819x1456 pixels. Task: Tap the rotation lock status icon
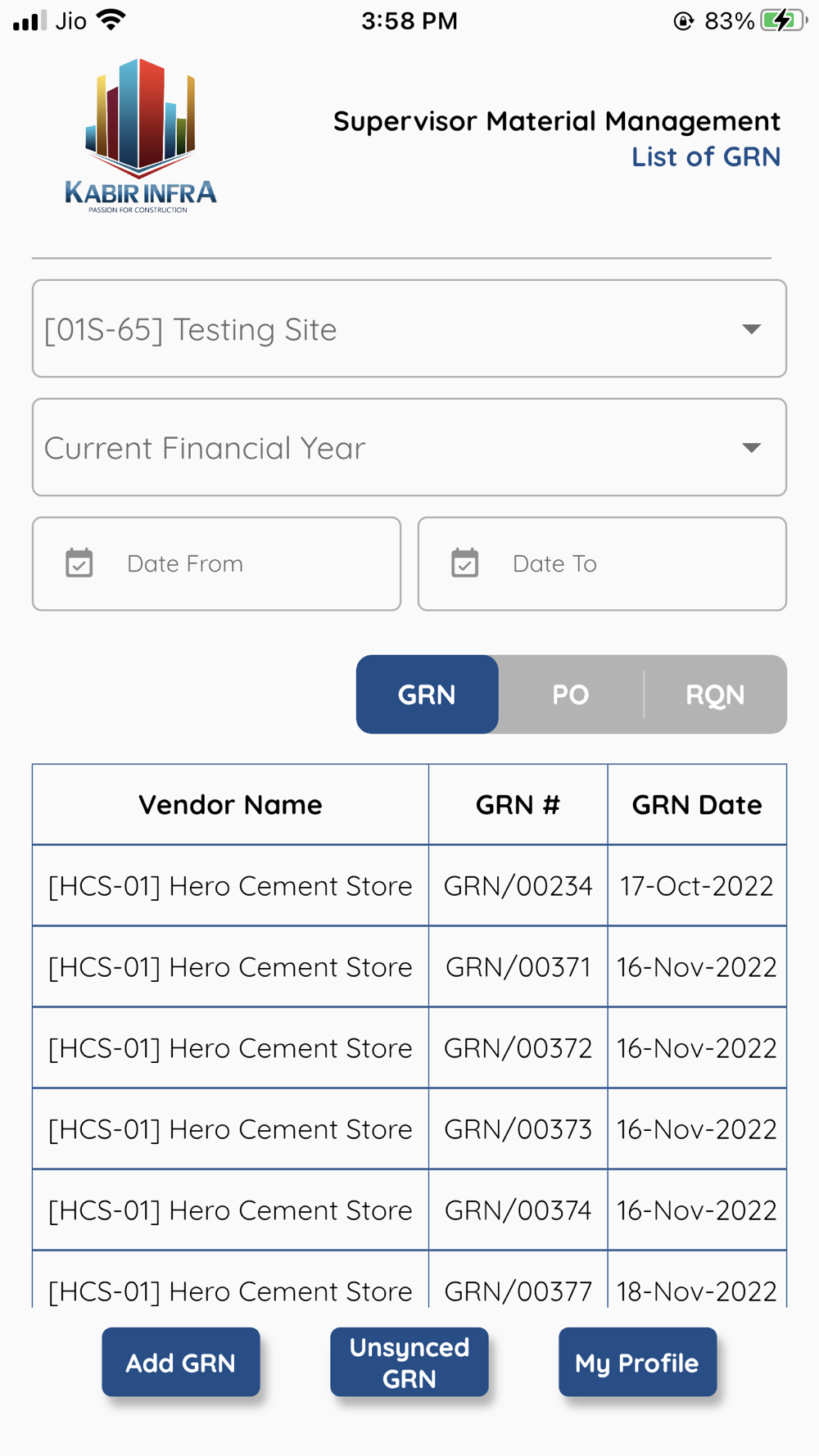coord(684,20)
